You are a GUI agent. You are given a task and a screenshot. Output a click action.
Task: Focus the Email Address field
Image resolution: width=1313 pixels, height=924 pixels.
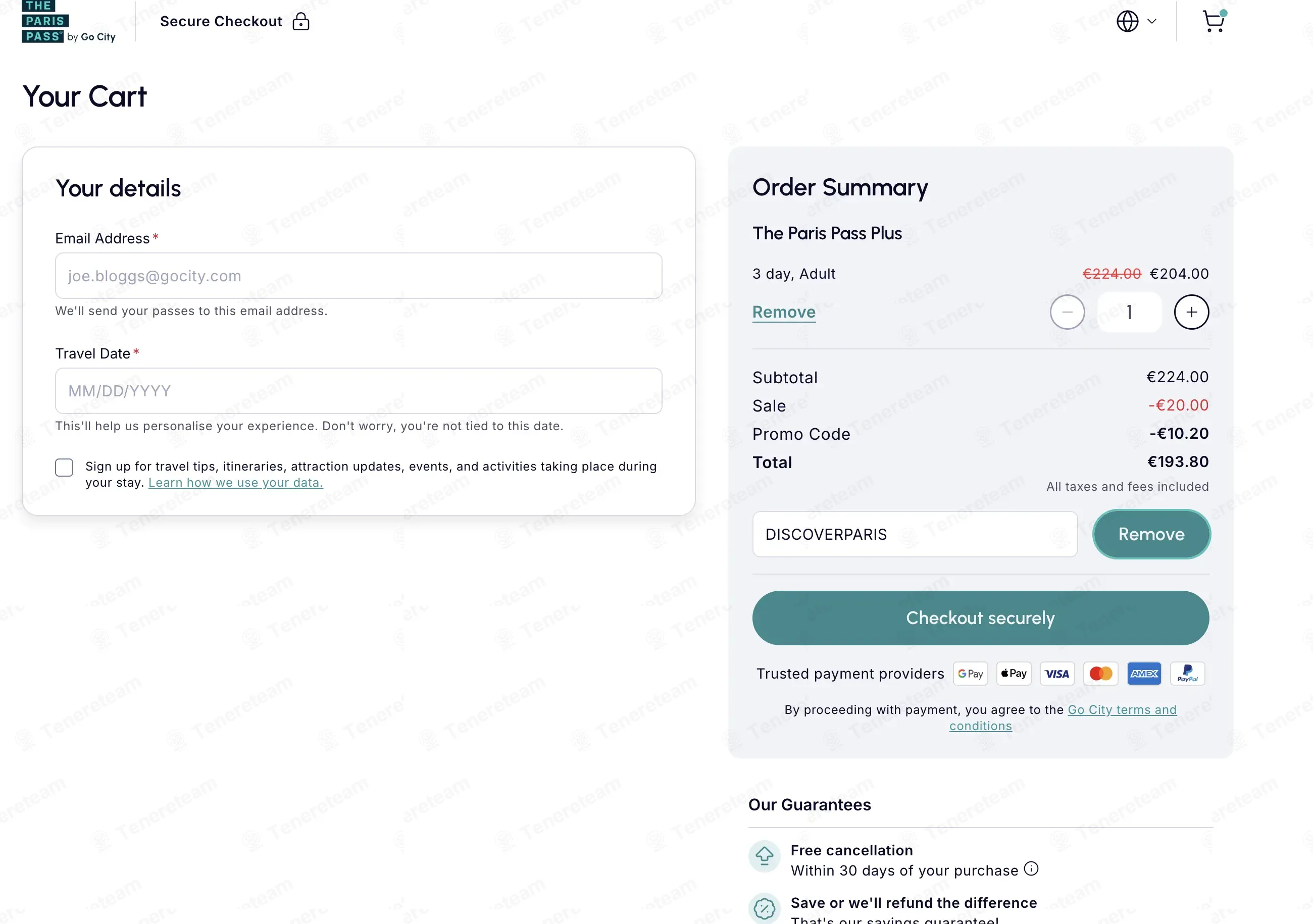coord(359,276)
